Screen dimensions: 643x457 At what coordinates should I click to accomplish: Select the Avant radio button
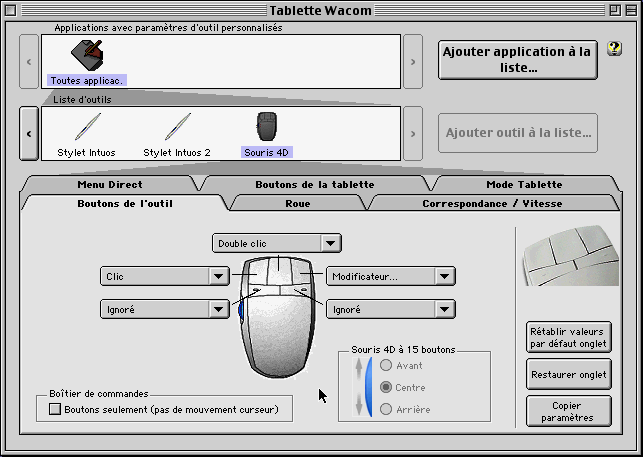[386, 365]
